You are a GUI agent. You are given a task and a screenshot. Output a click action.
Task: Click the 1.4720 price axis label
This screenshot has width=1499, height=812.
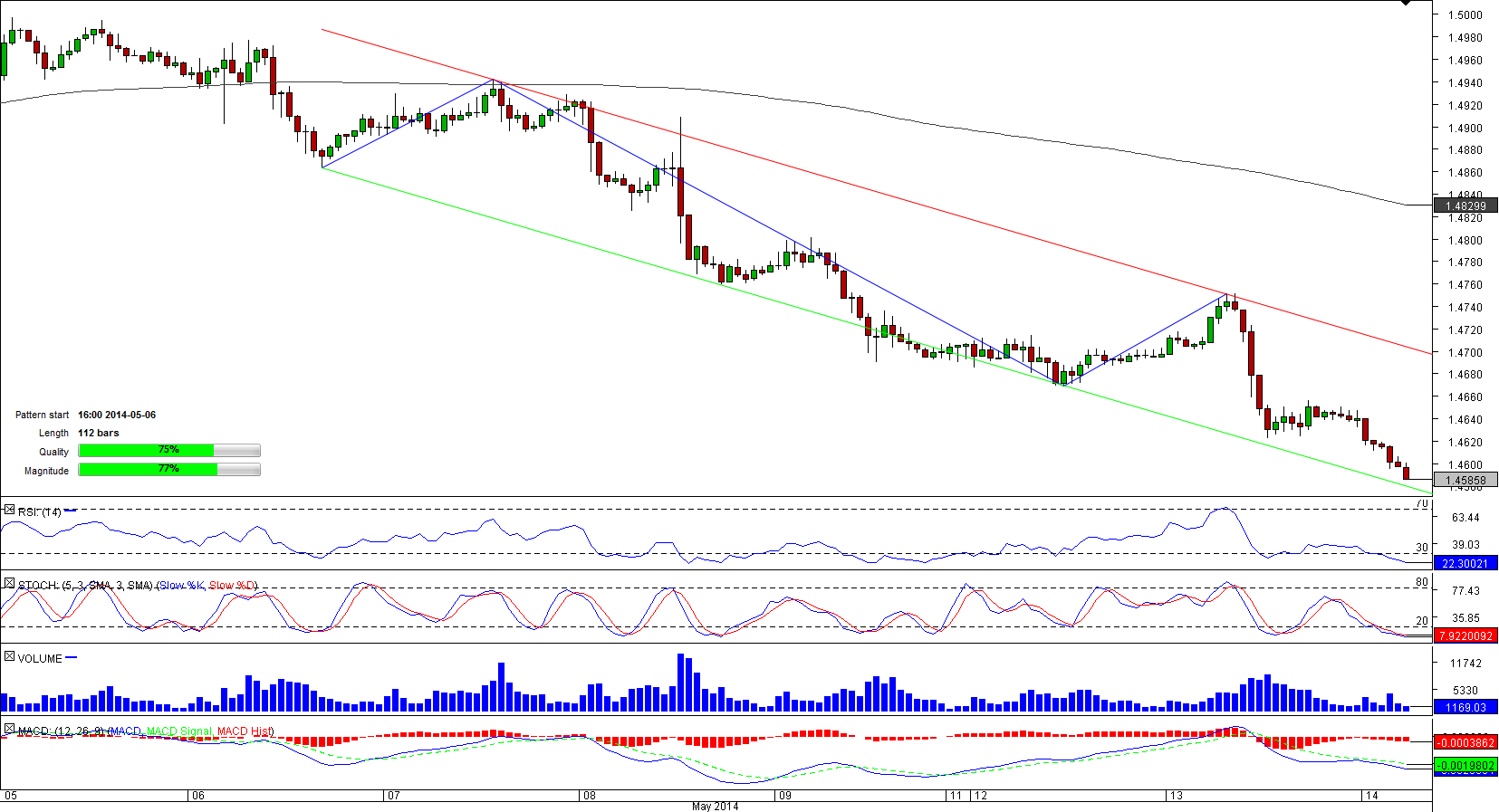coord(1465,330)
